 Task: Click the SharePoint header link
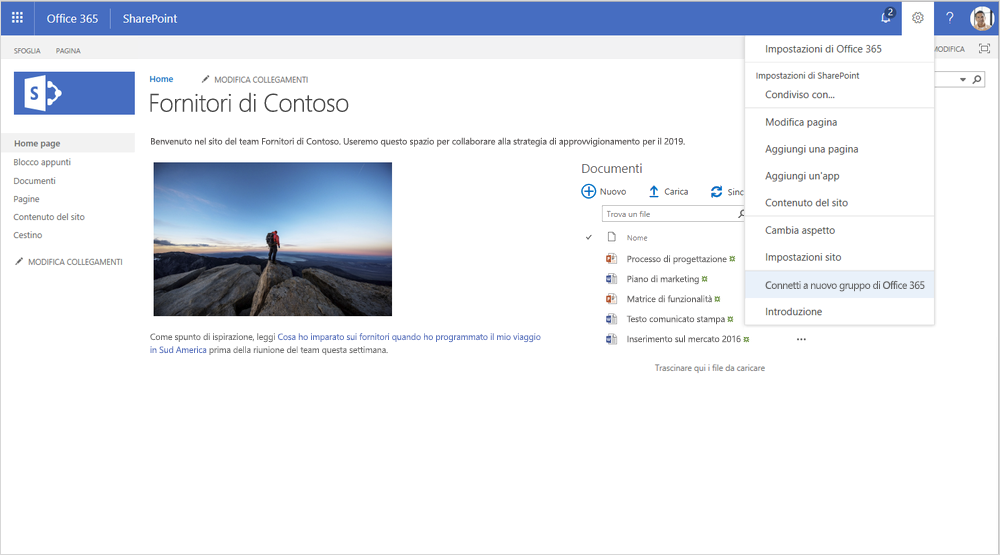point(150,18)
